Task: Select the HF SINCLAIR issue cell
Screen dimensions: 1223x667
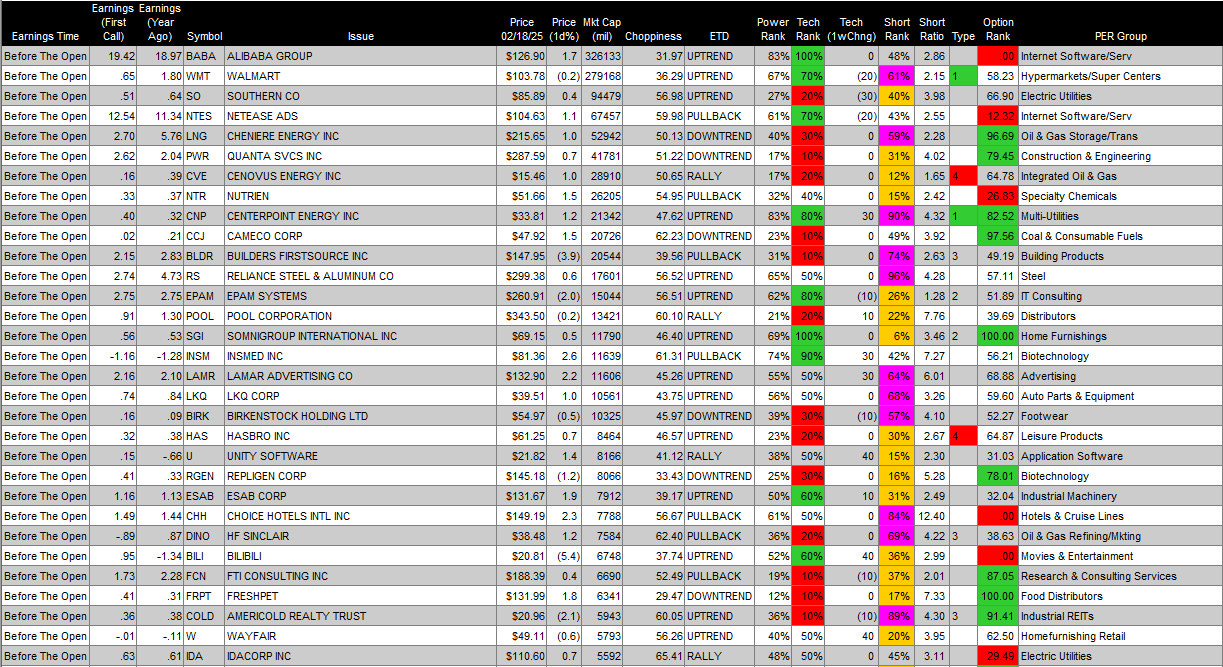Action: [361, 536]
